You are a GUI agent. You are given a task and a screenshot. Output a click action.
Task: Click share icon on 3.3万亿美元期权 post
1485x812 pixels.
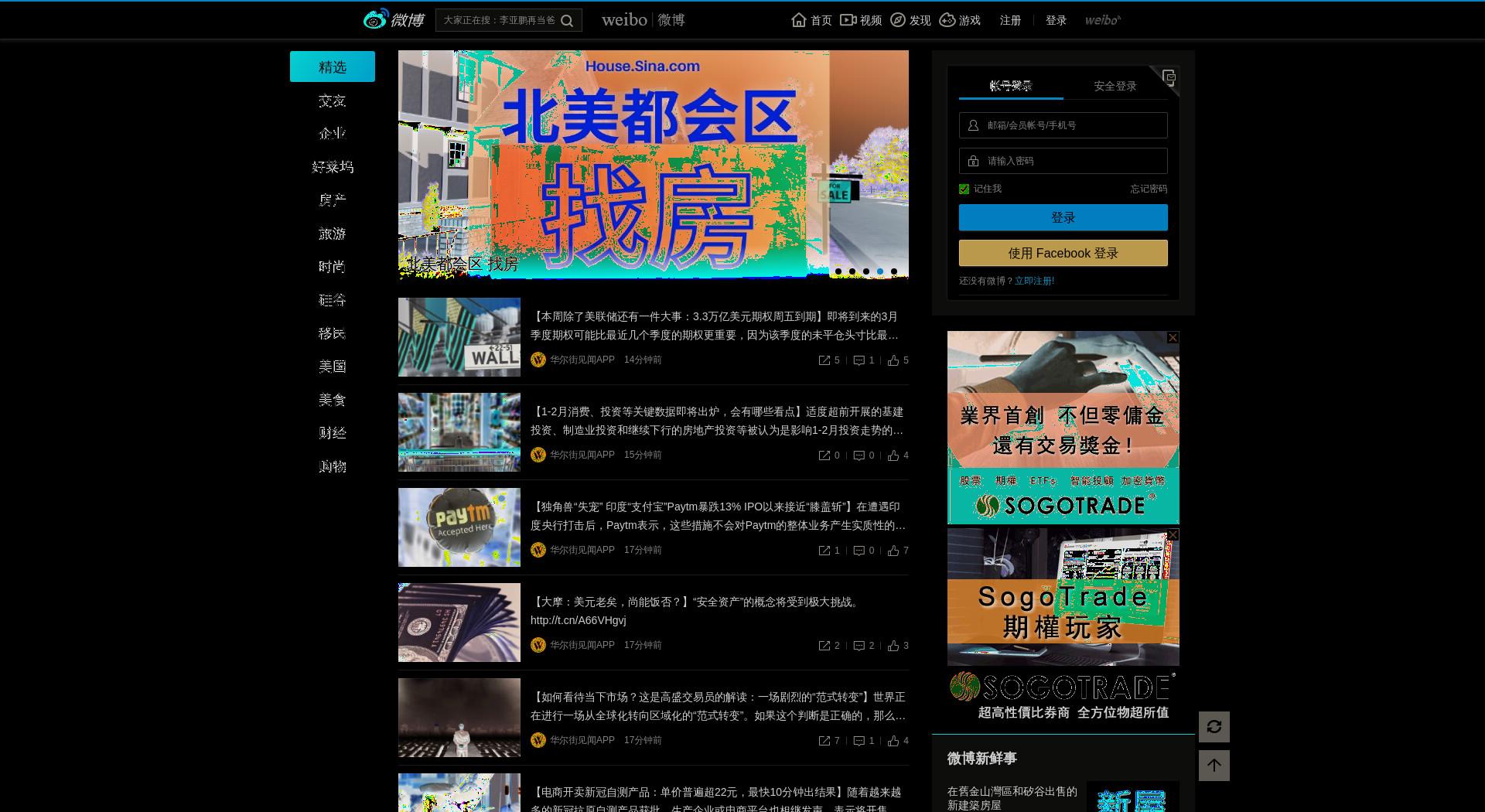(x=824, y=360)
